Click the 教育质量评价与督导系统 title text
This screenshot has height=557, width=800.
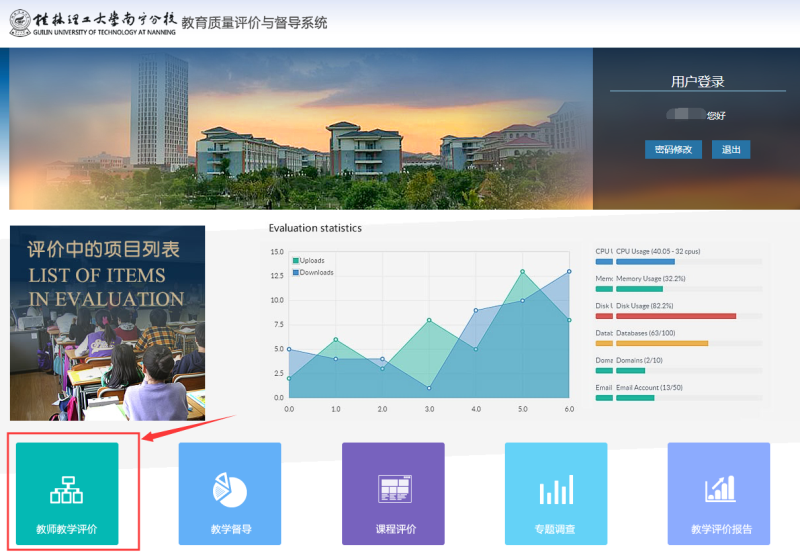[254, 23]
